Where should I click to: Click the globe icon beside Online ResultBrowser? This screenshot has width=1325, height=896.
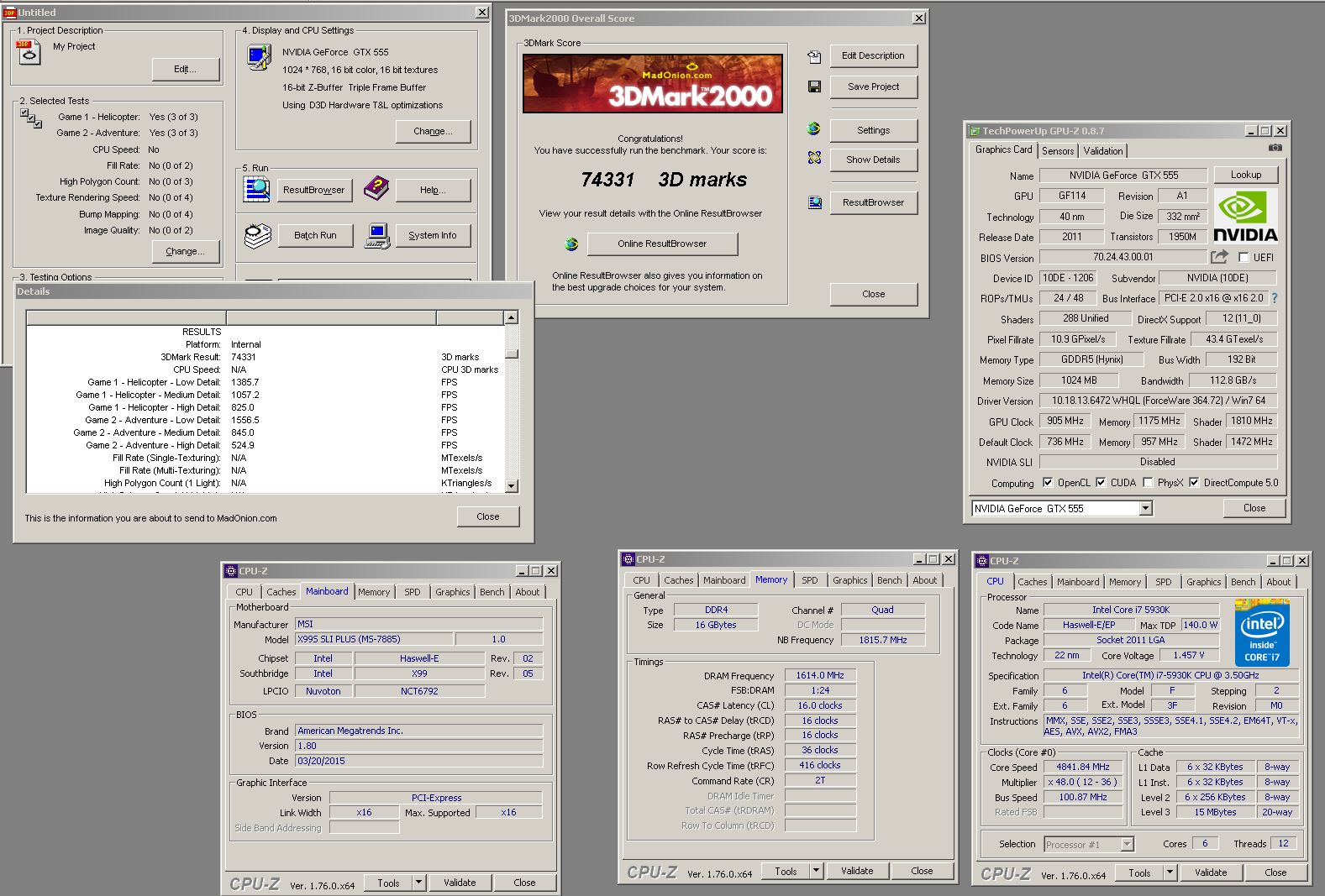pyautogui.click(x=571, y=244)
